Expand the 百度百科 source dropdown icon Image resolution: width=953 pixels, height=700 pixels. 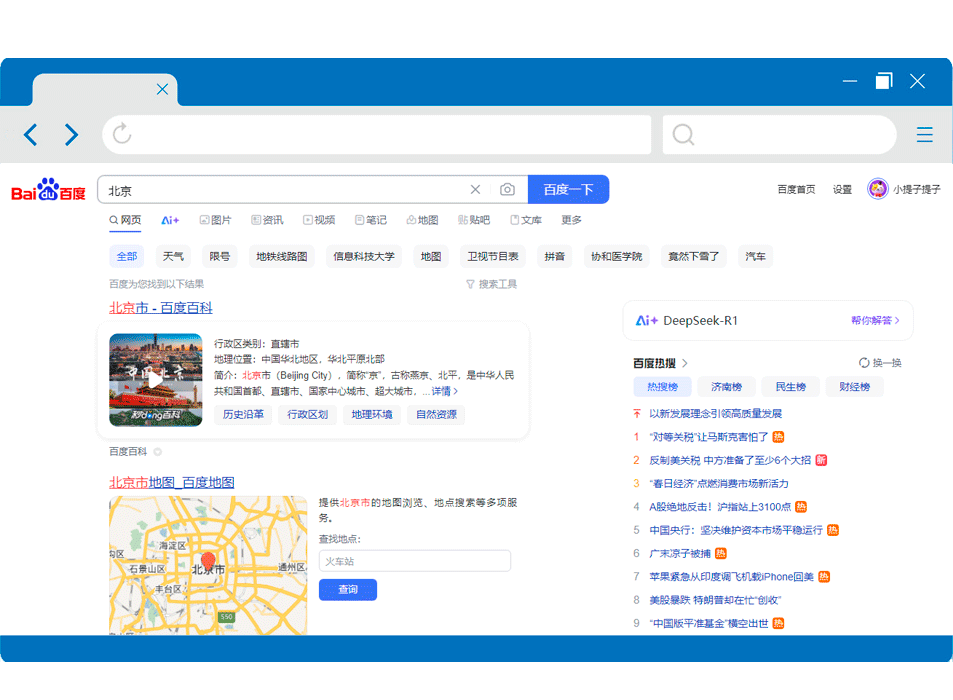158,452
